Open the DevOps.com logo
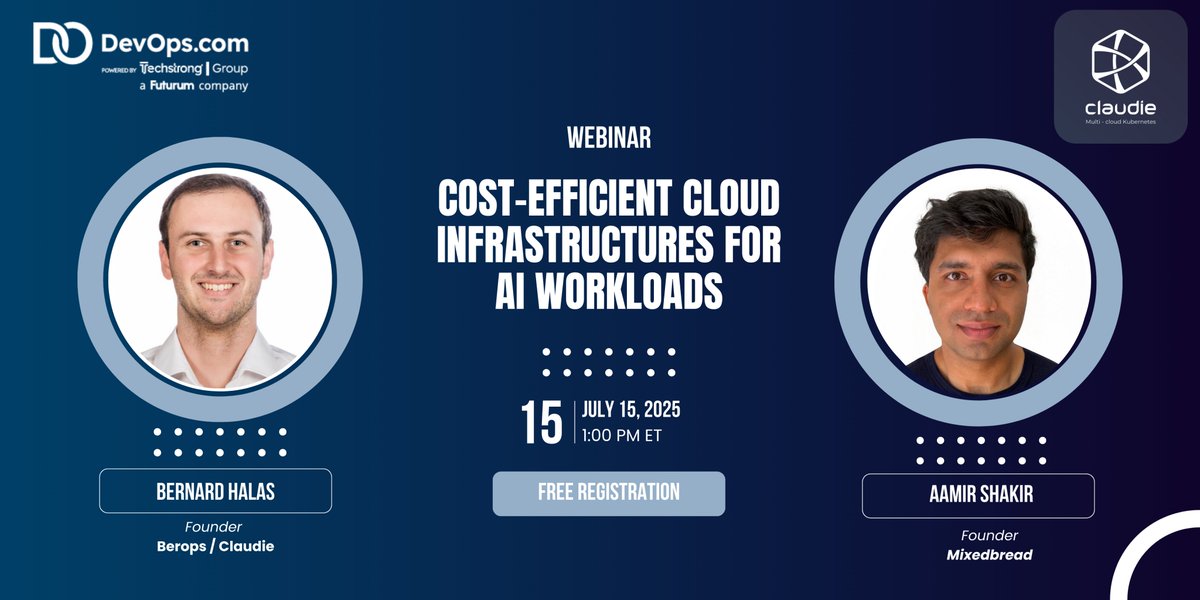The height and width of the screenshot is (600, 1200). pyautogui.click(x=141, y=44)
